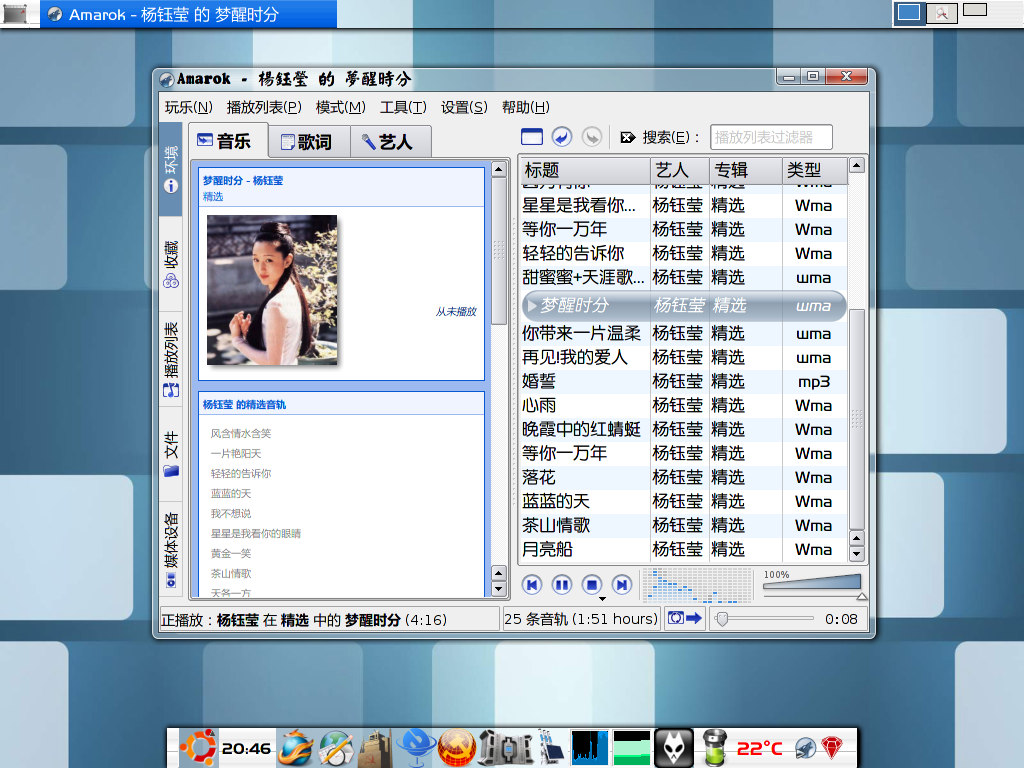
Task: Skip to the previous track
Action: pos(532,584)
